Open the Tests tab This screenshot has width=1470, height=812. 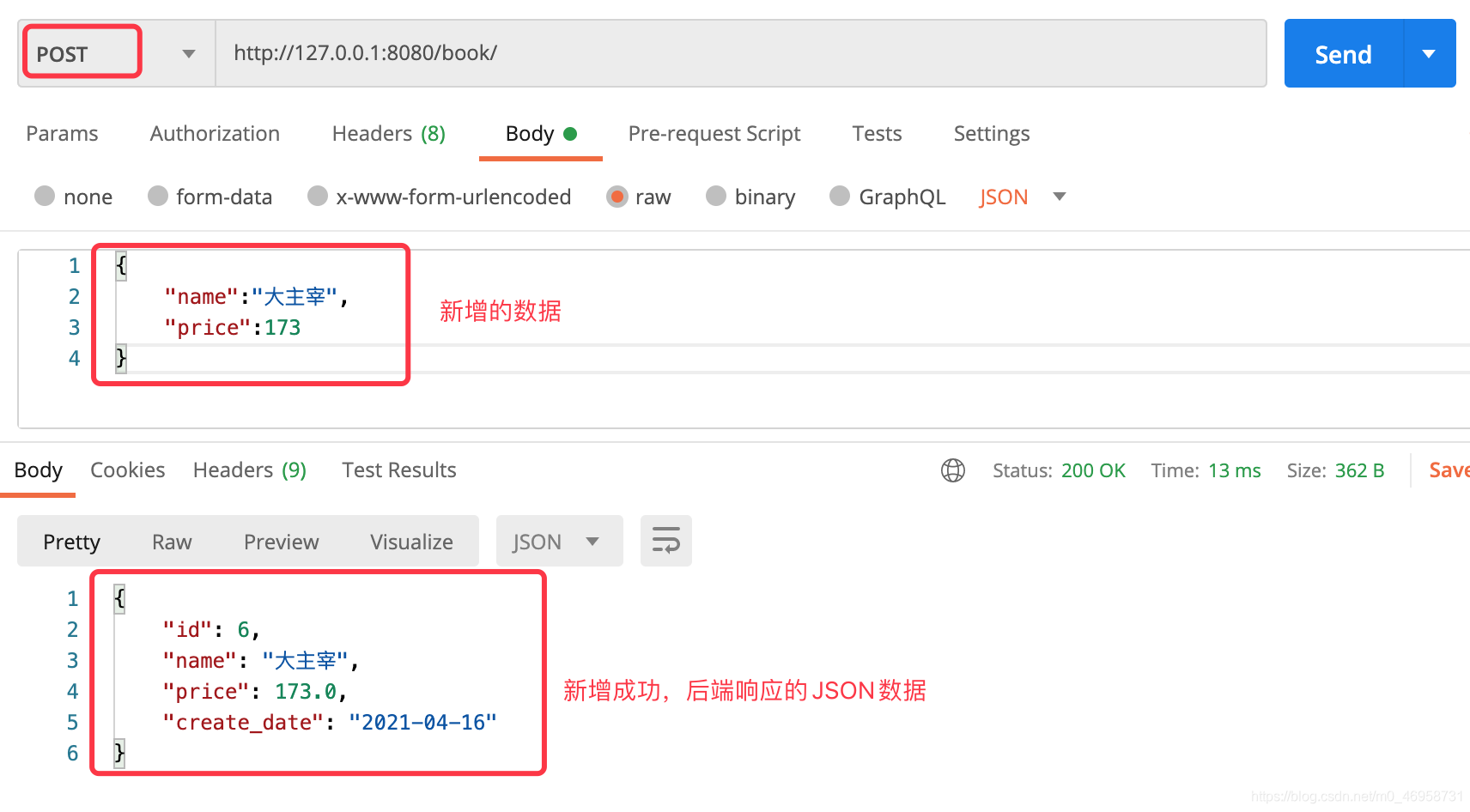point(877,134)
